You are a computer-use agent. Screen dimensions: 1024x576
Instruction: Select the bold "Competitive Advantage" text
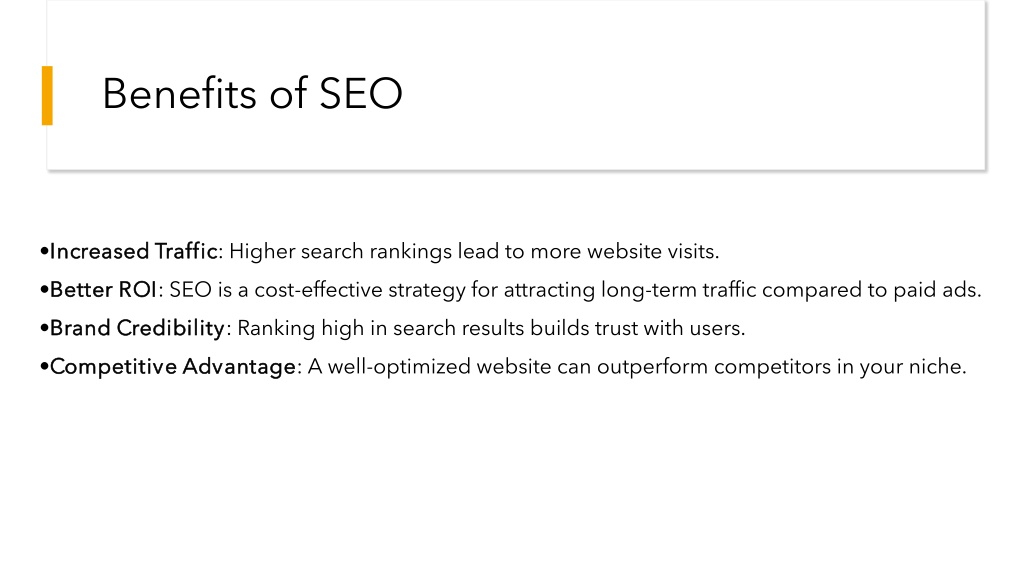click(x=173, y=366)
